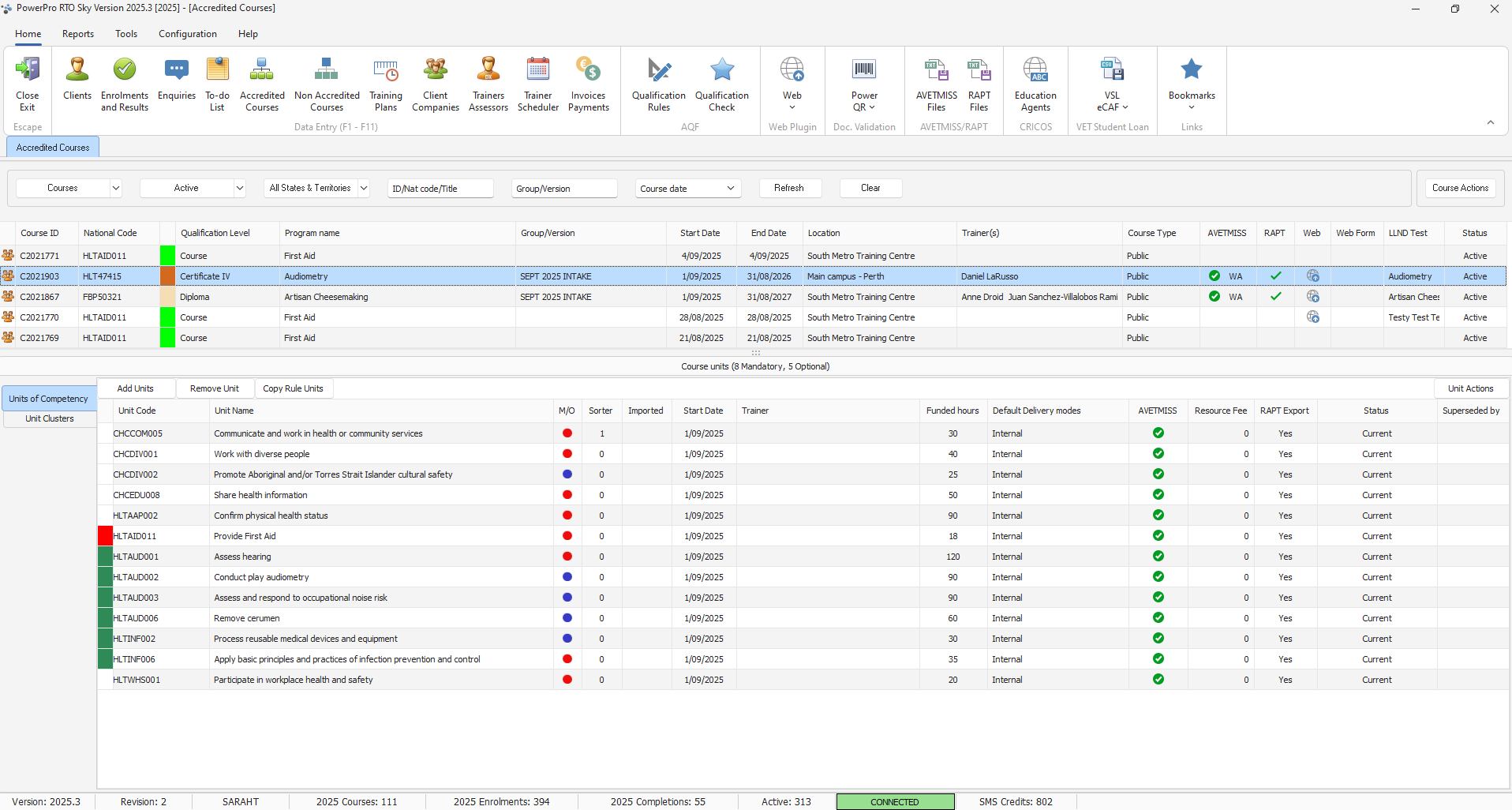Expand the Course date dropdown

[x=731, y=188]
